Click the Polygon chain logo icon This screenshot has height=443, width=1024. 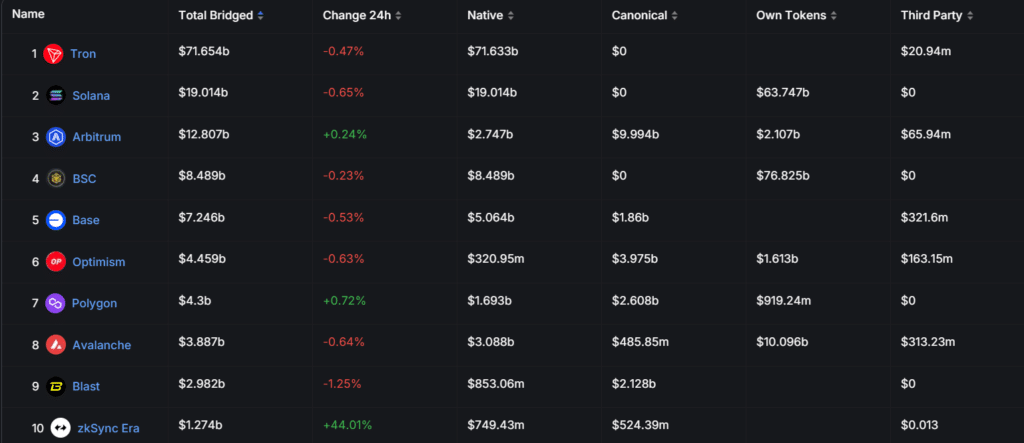tap(56, 303)
